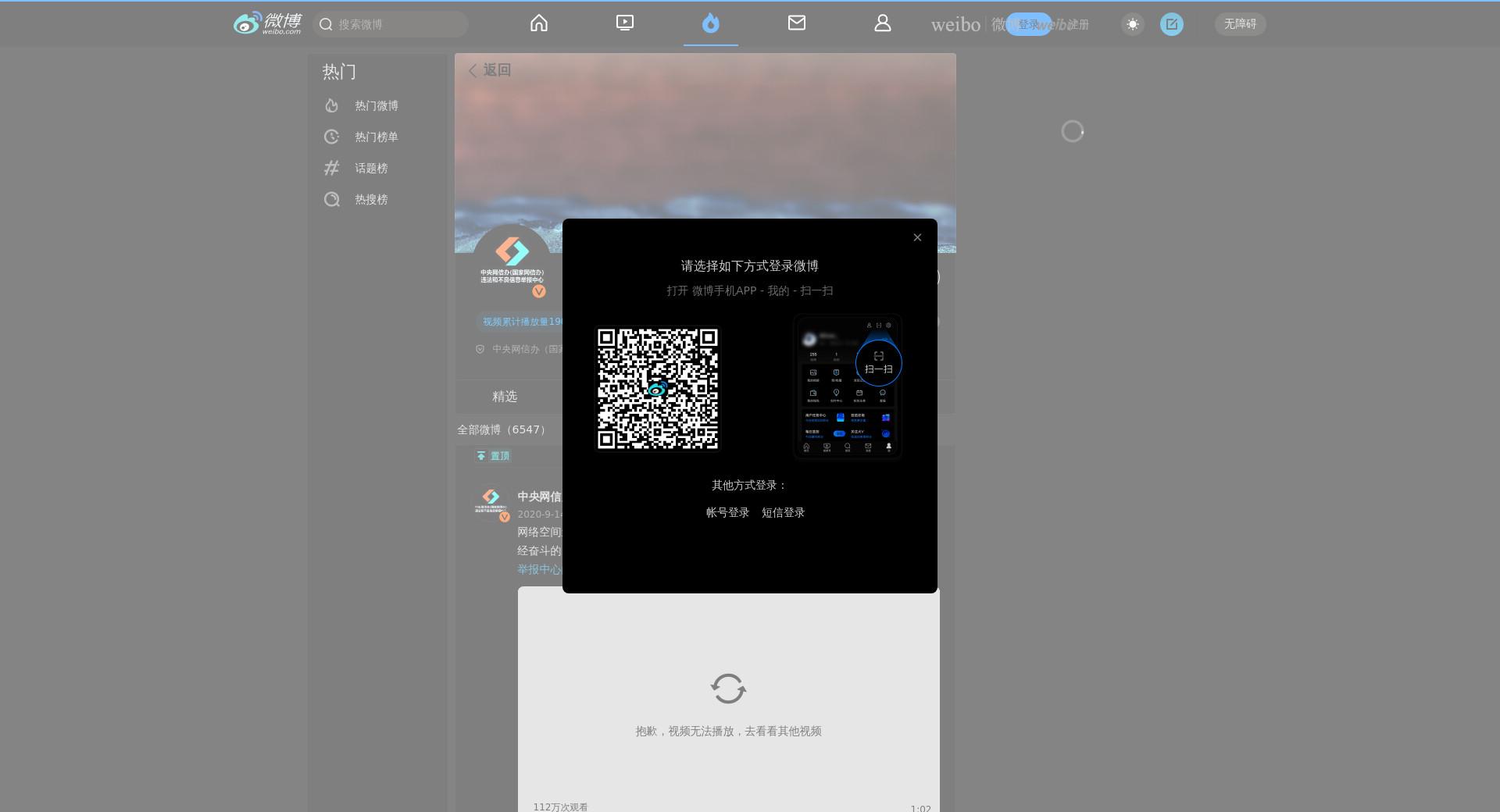Open the home feed icon
1500x812 pixels.
(x=539, y=23)
